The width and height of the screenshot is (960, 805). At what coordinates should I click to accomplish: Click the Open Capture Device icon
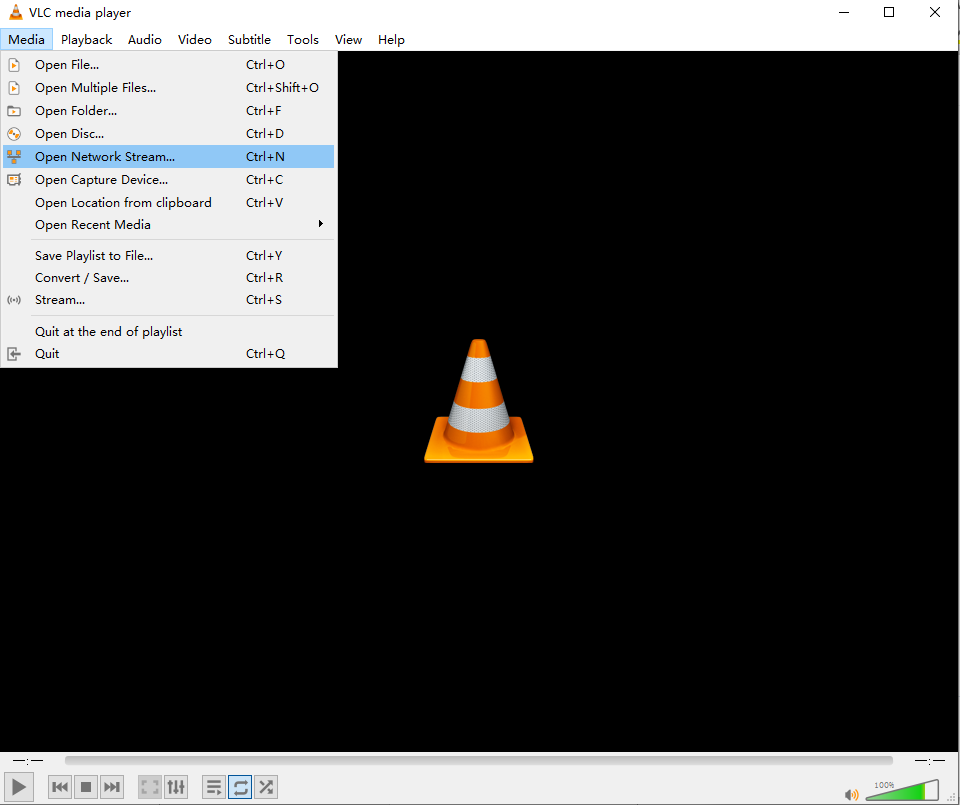click(x=14, y=180)
